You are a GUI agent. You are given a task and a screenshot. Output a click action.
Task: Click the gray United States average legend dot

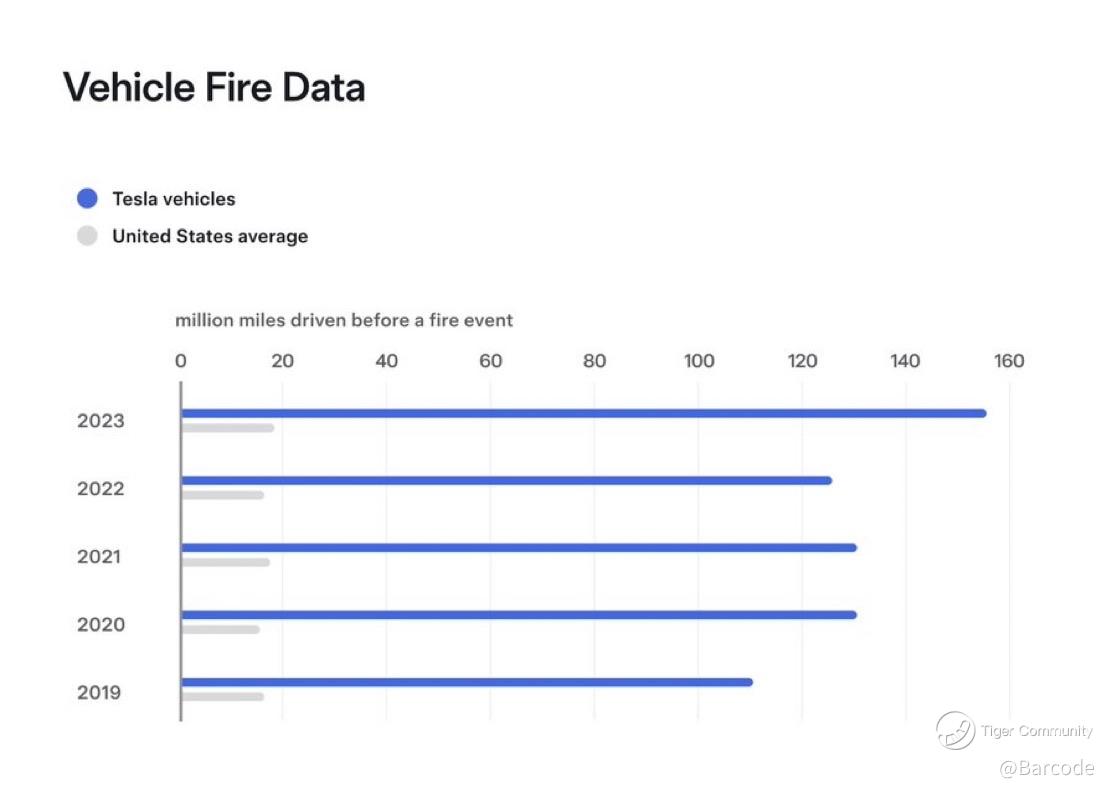tap(88, 237)
